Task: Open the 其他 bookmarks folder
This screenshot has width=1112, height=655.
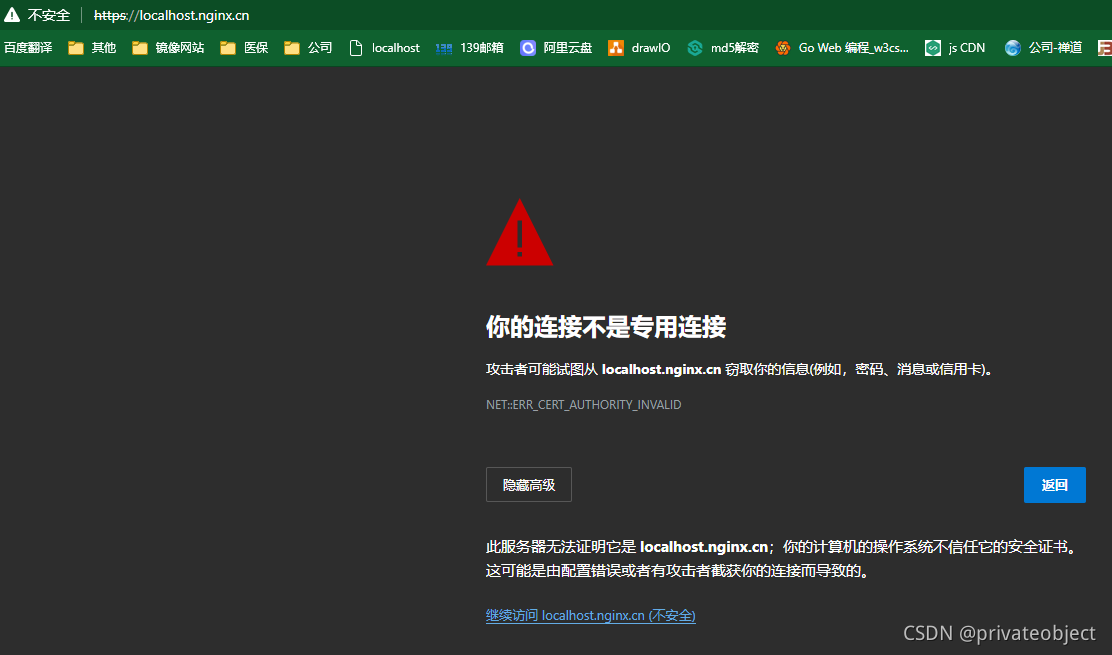Action: [91, 47]
